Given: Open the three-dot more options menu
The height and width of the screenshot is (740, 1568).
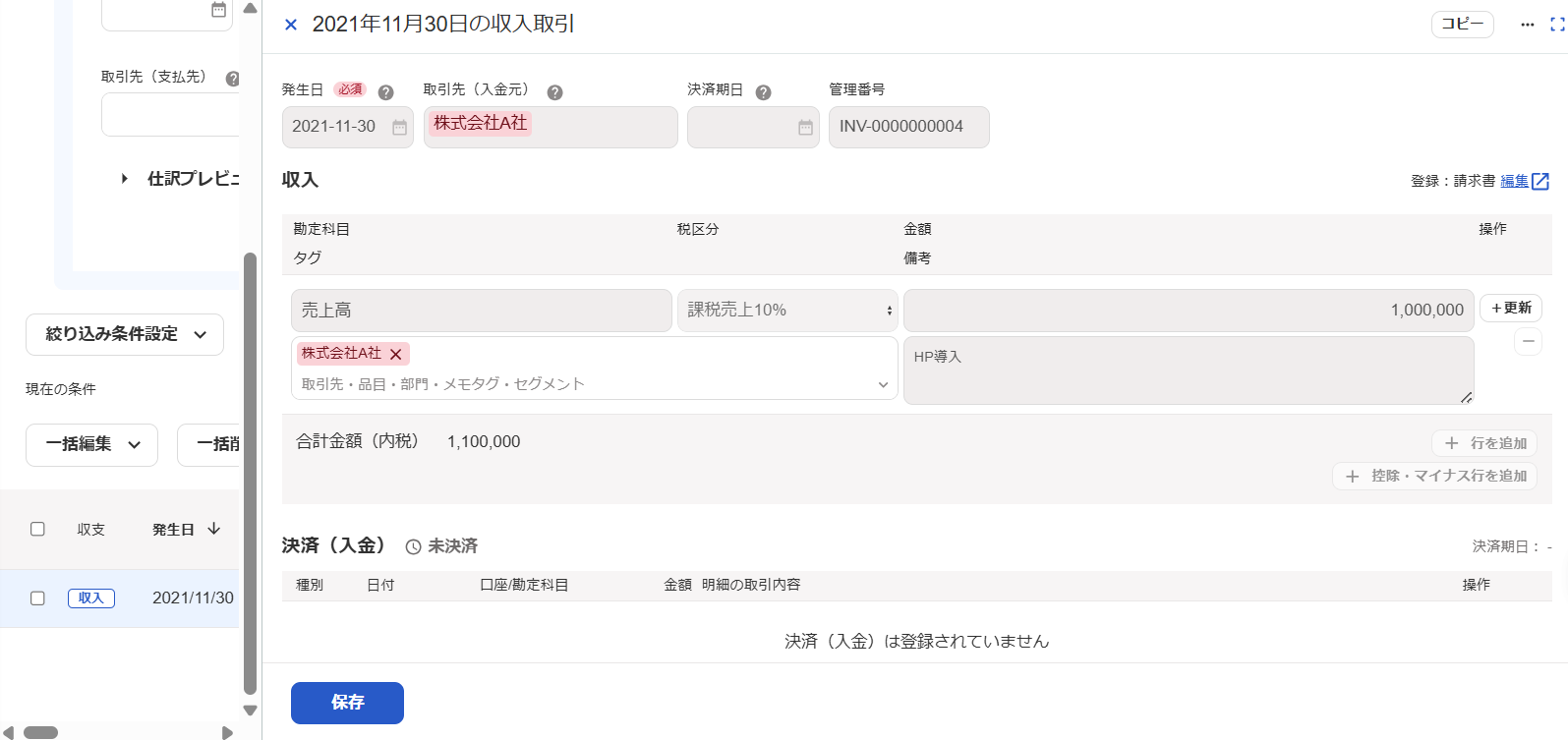Looking at the screenshot, I should [1527, 25].
